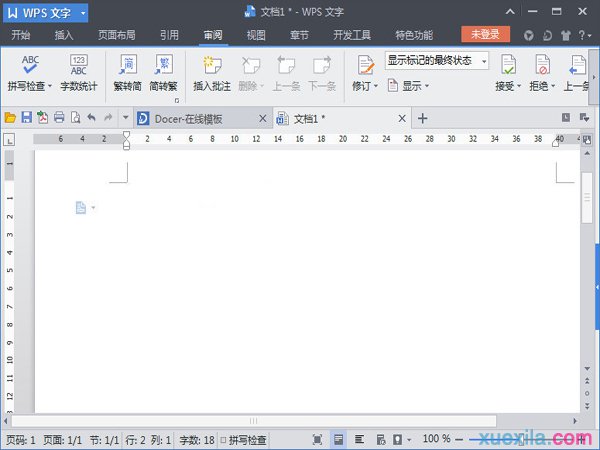Click next page double-arrow button
Image resolution: width=600 pixels, height=450 pixels.
point(587,406)
